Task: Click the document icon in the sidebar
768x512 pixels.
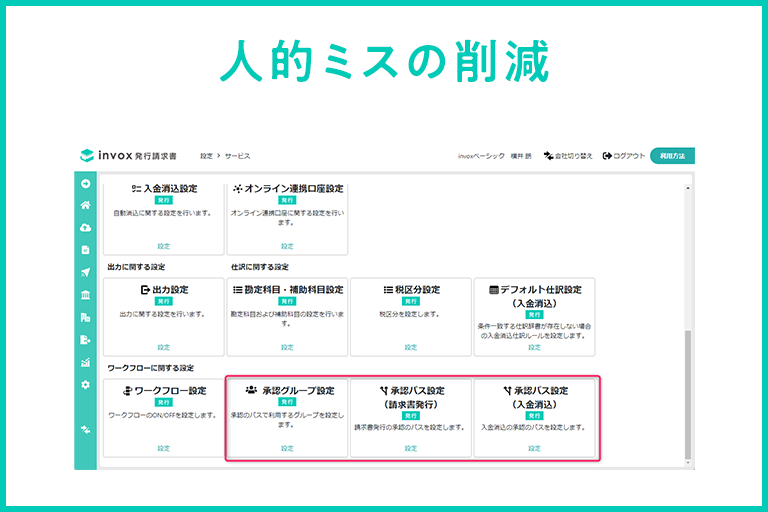Action: [86, 250]
